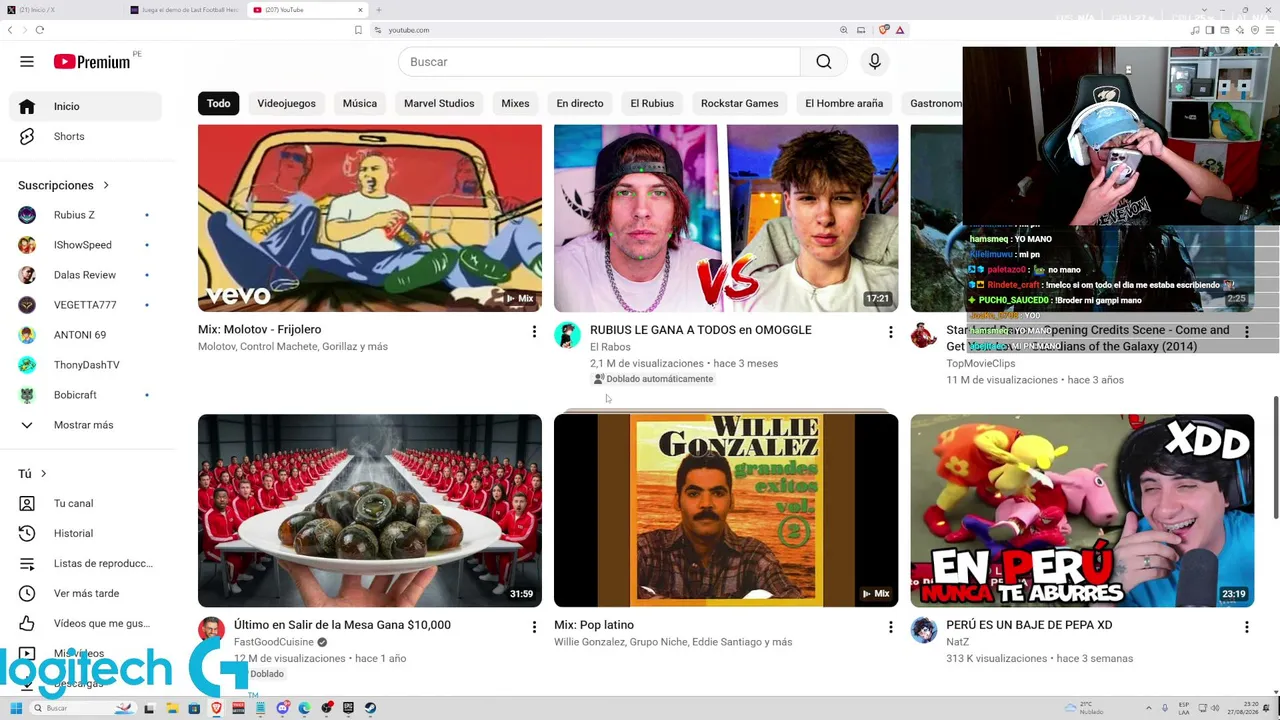Expand the Suscripciones section
This screenshot has width=1280, height=720.
(x=64, y=185)
